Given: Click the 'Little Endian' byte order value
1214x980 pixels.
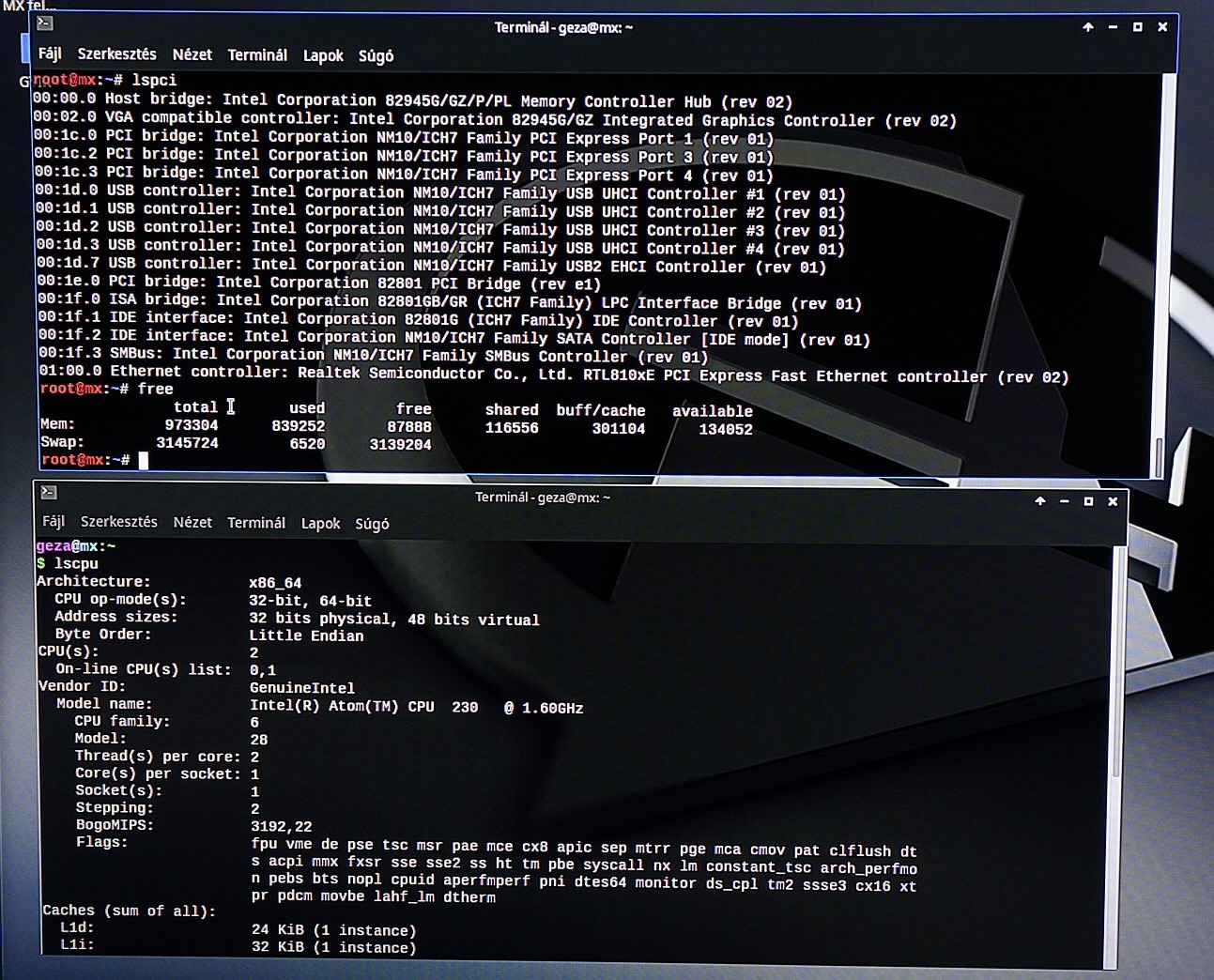Looking at the screenshot, I should [306, 636].
